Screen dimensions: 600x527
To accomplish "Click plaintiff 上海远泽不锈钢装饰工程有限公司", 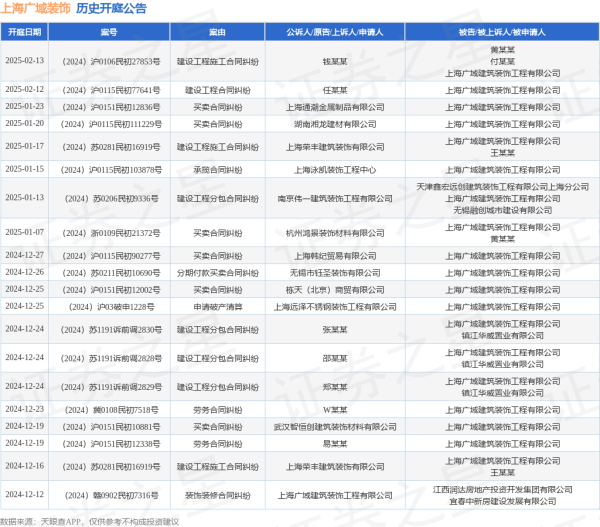I will (x=335, y=307).
